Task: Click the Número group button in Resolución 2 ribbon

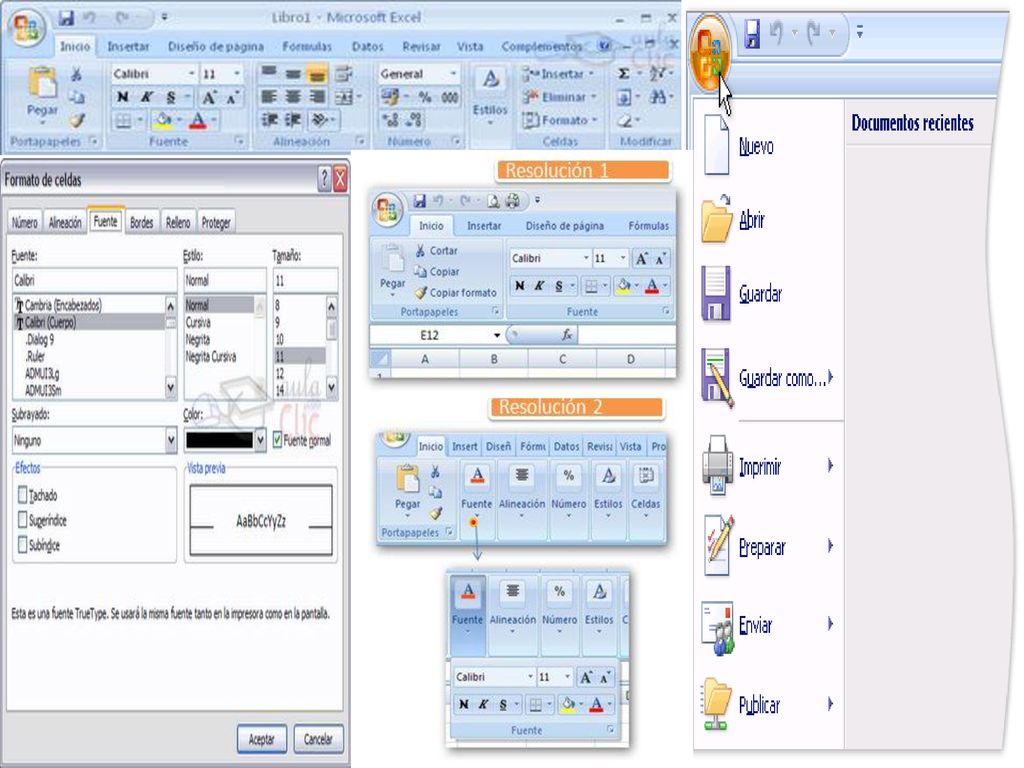Action: (568, 493)
